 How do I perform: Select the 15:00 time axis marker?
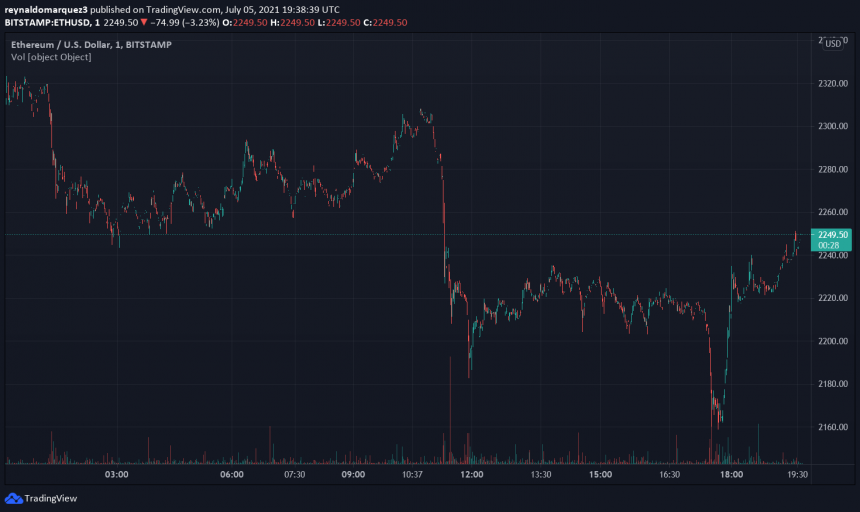600,475
